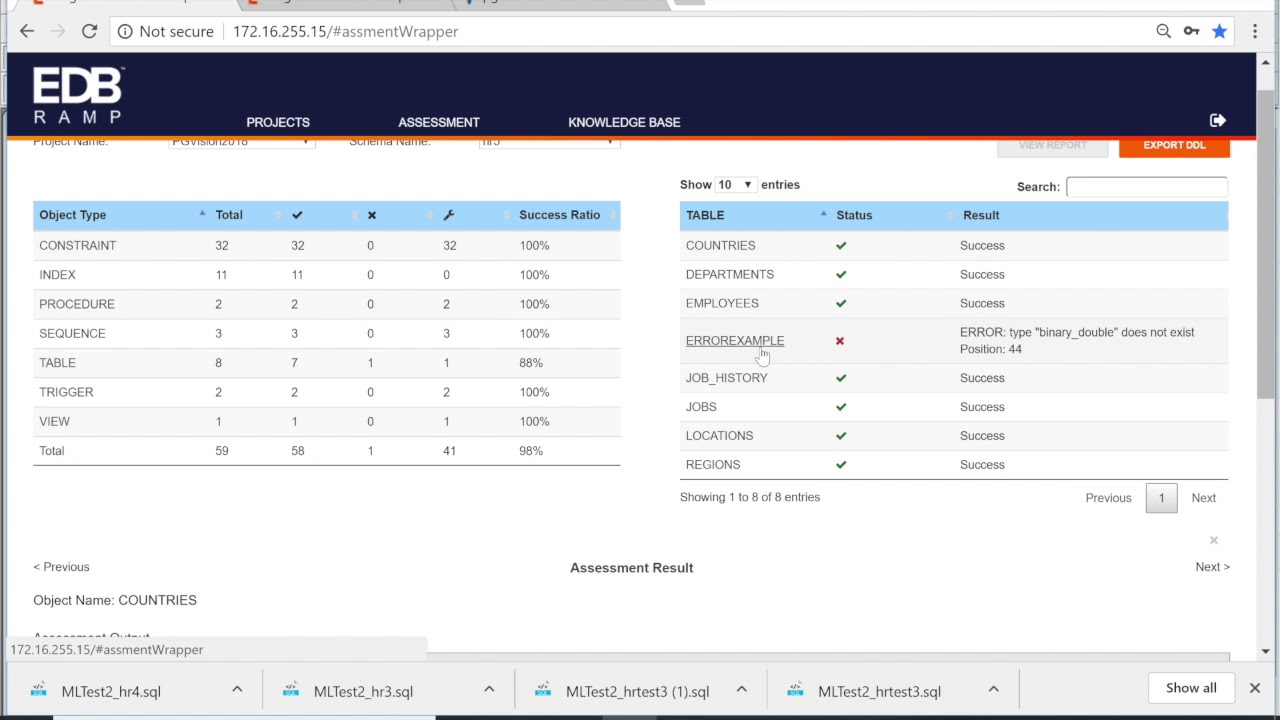Viewport: 1280px width, 720px height.
Task: Sort the TABLE column header
Action: click(755, 215)
